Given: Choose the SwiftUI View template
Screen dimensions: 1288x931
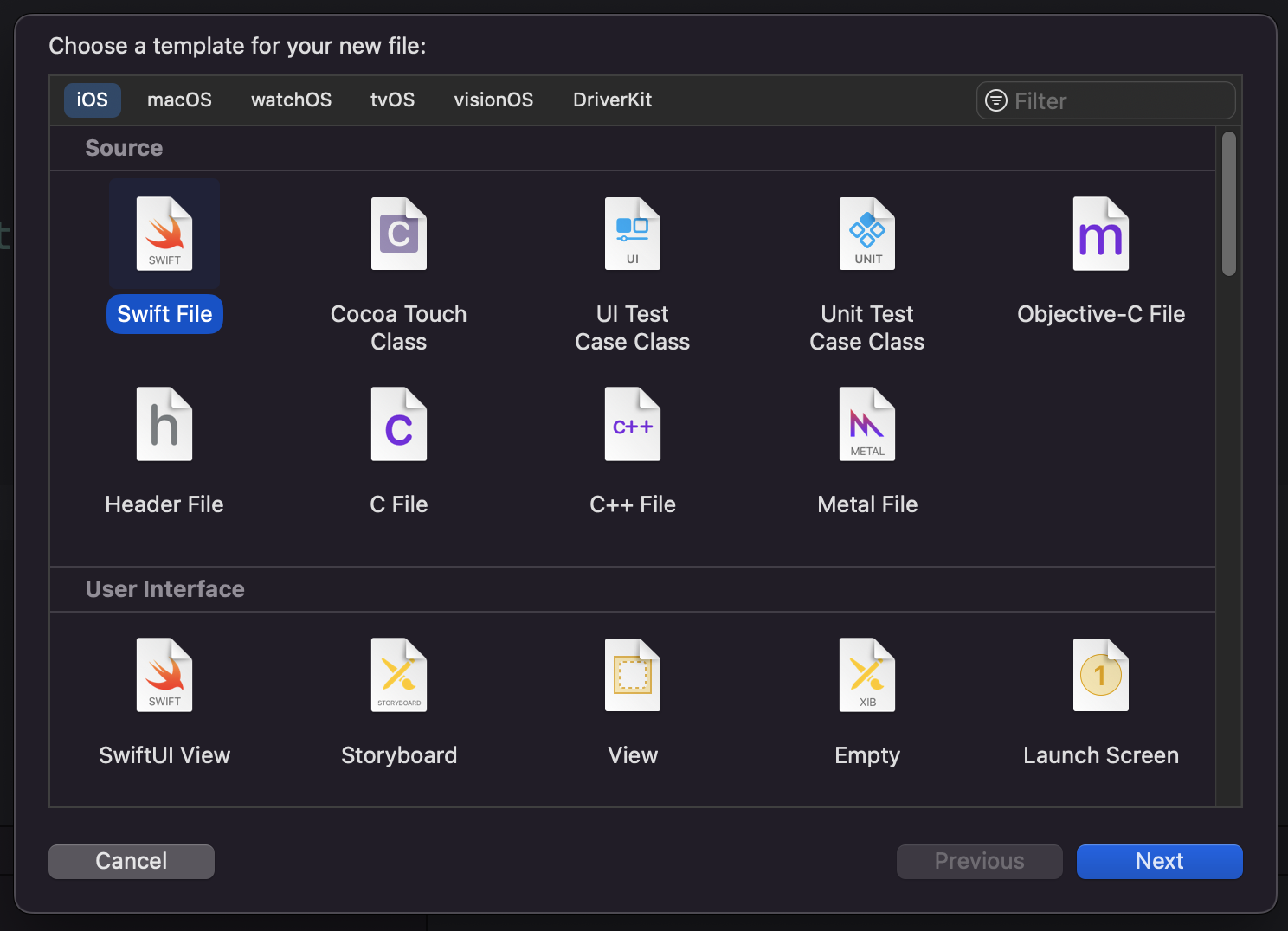Looking at the screenshot, I should point(164,703).
